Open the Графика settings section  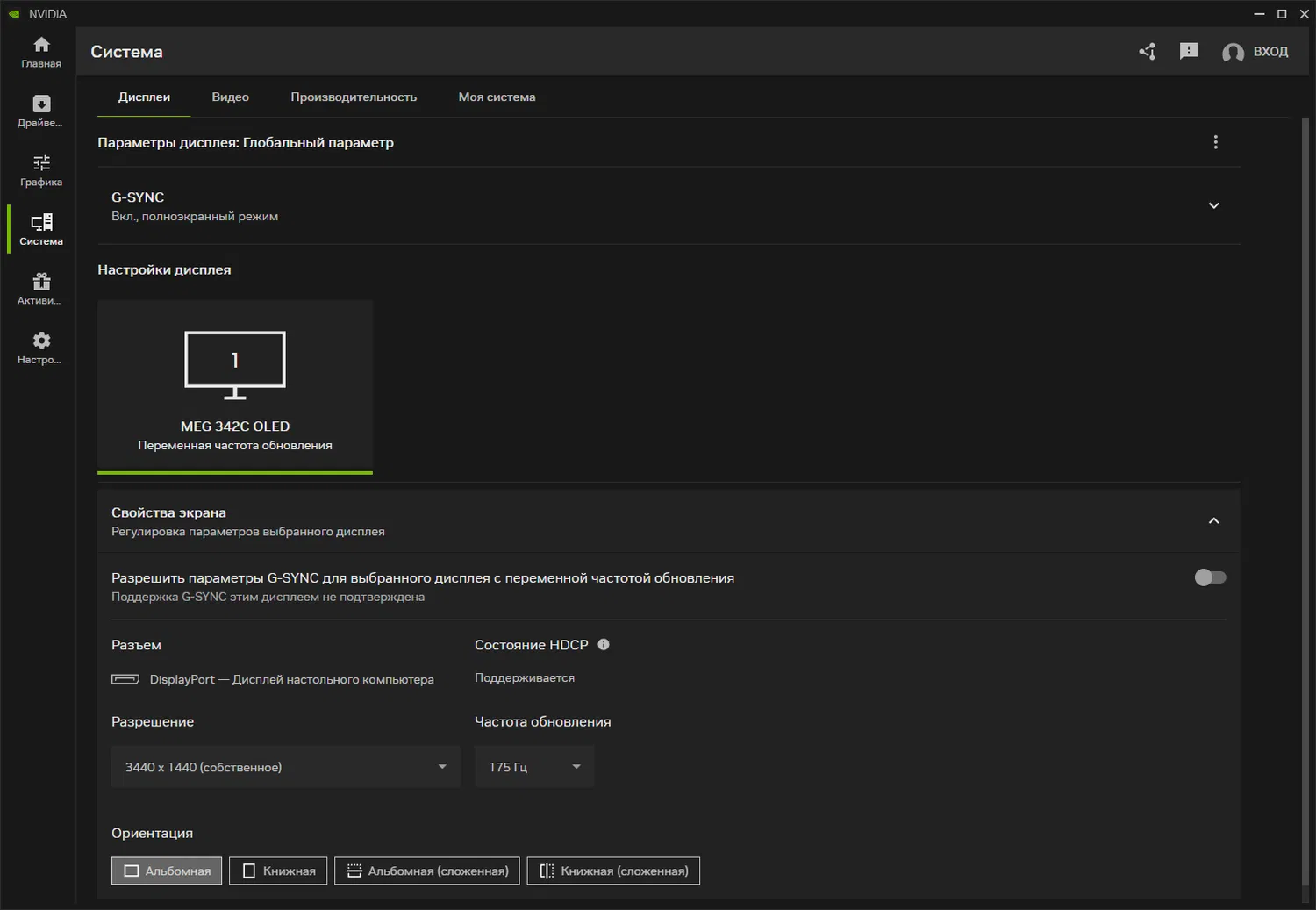(x=41, y=170)
